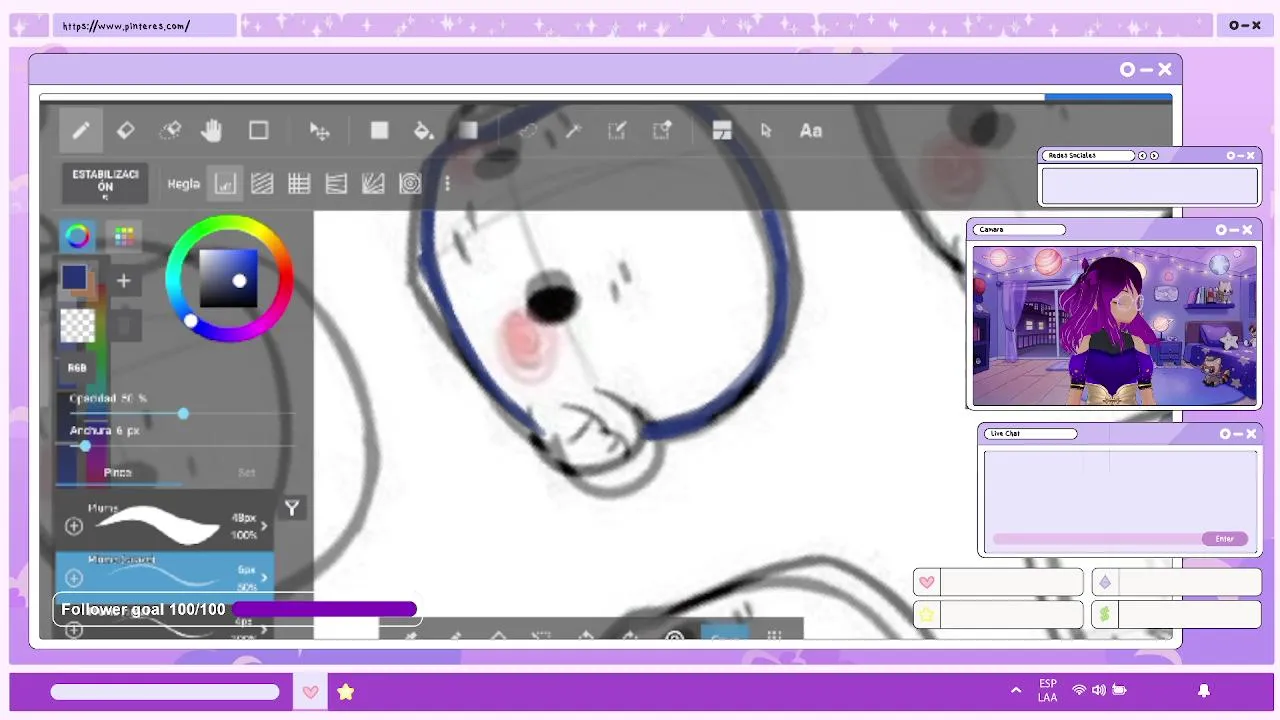Click the green dollar alert box icon
Viewport: 1280px width, 720px height.
tap(1105, 614)
